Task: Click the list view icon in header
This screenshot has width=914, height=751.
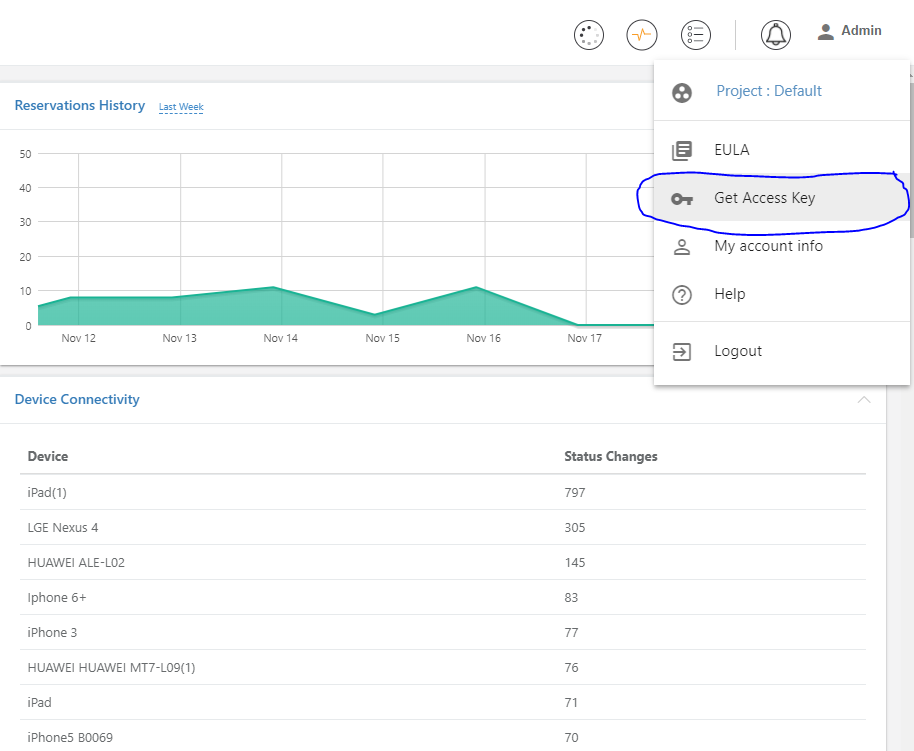Action: coord(695,35)
